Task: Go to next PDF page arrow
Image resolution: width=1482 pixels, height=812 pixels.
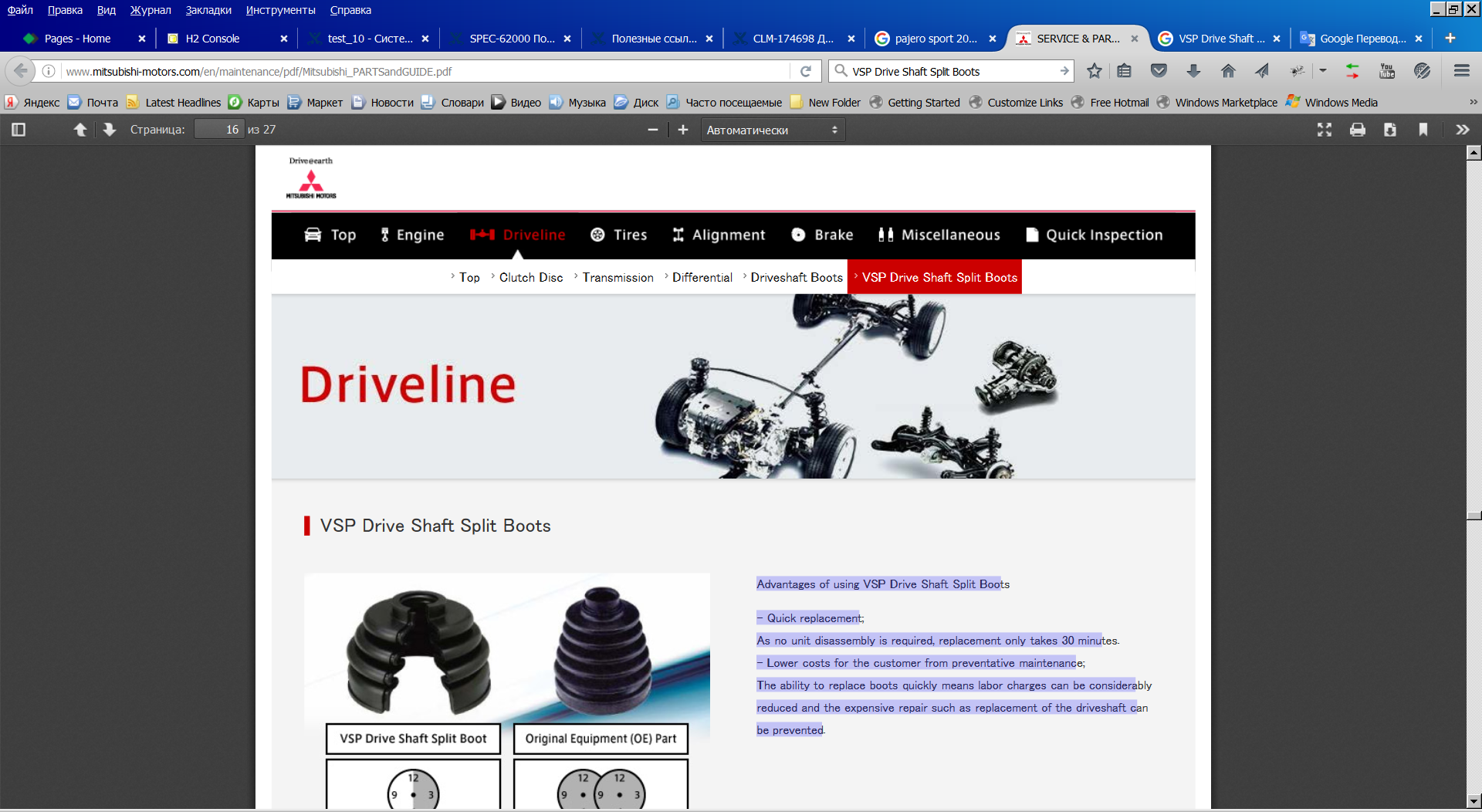Action: coord(110,130)
